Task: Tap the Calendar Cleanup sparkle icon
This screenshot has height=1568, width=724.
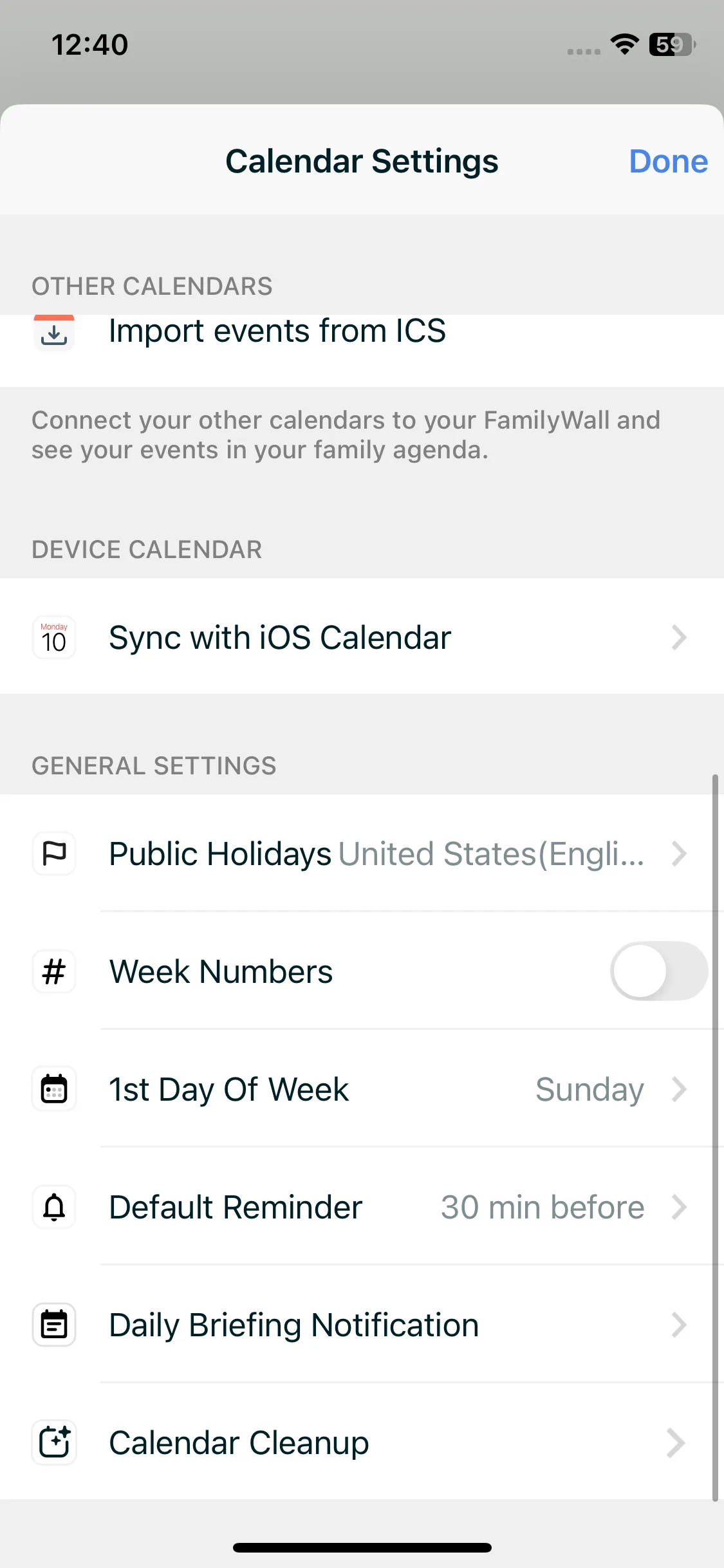Action: coord(54,1442)
